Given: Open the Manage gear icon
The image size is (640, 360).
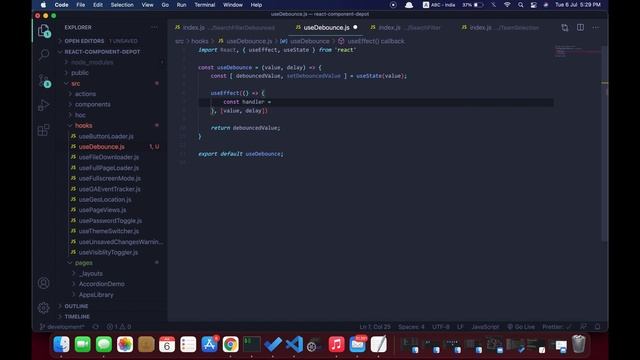Looking at the screenshot, I should pyautogui.click(x=44, y=308).
